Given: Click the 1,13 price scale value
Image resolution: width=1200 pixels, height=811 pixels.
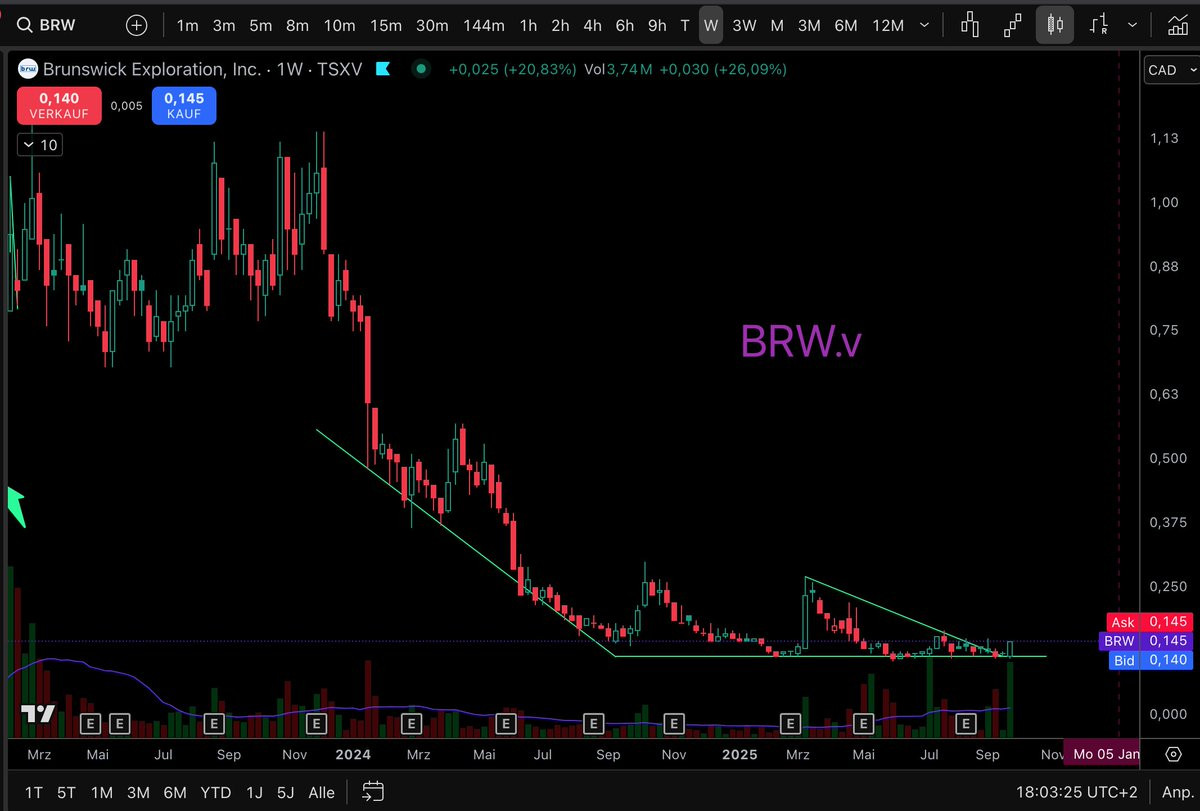Looking at the screenshot, I should click(x=1164, y=138).
